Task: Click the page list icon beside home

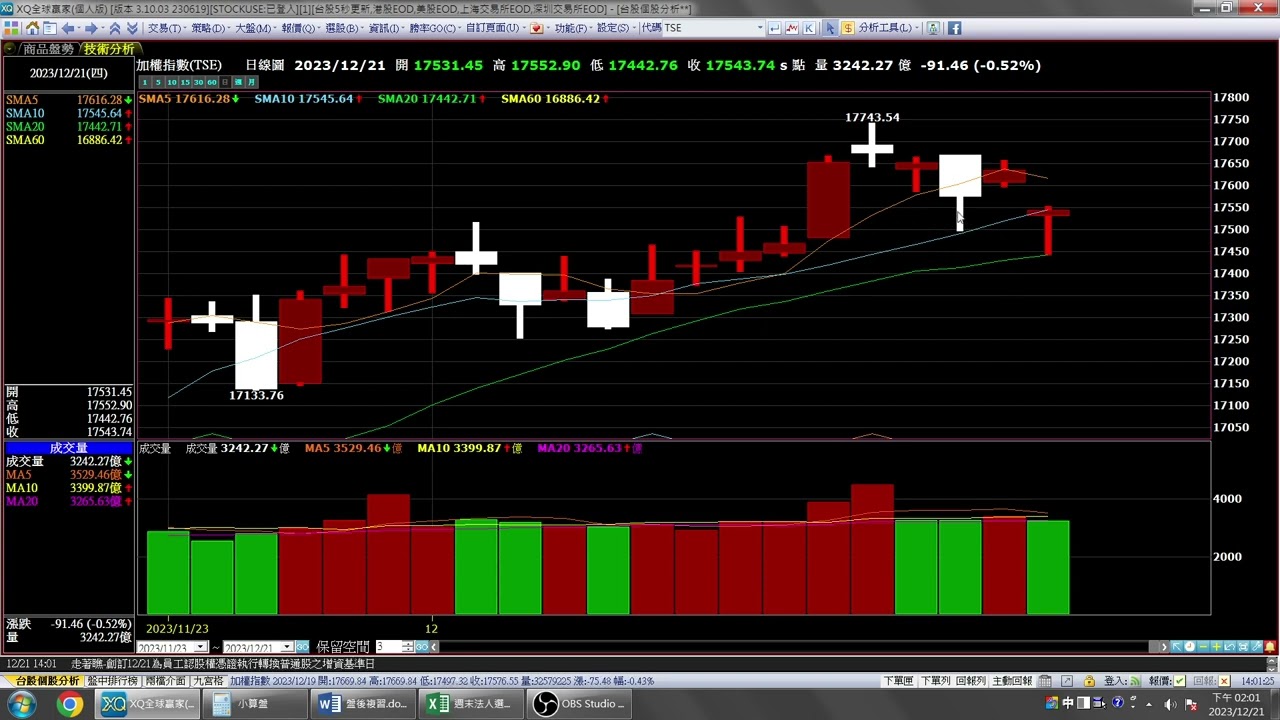Action: tap(50, 28)
